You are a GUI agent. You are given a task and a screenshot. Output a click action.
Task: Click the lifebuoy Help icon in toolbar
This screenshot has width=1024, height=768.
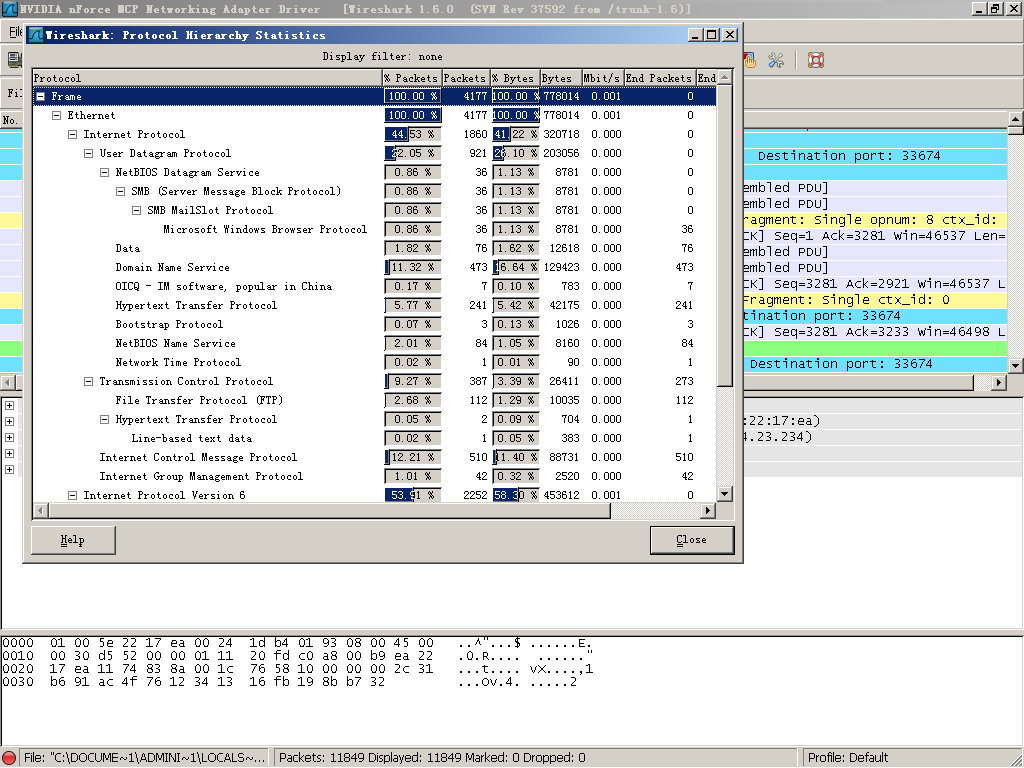(x=815, y=60)
